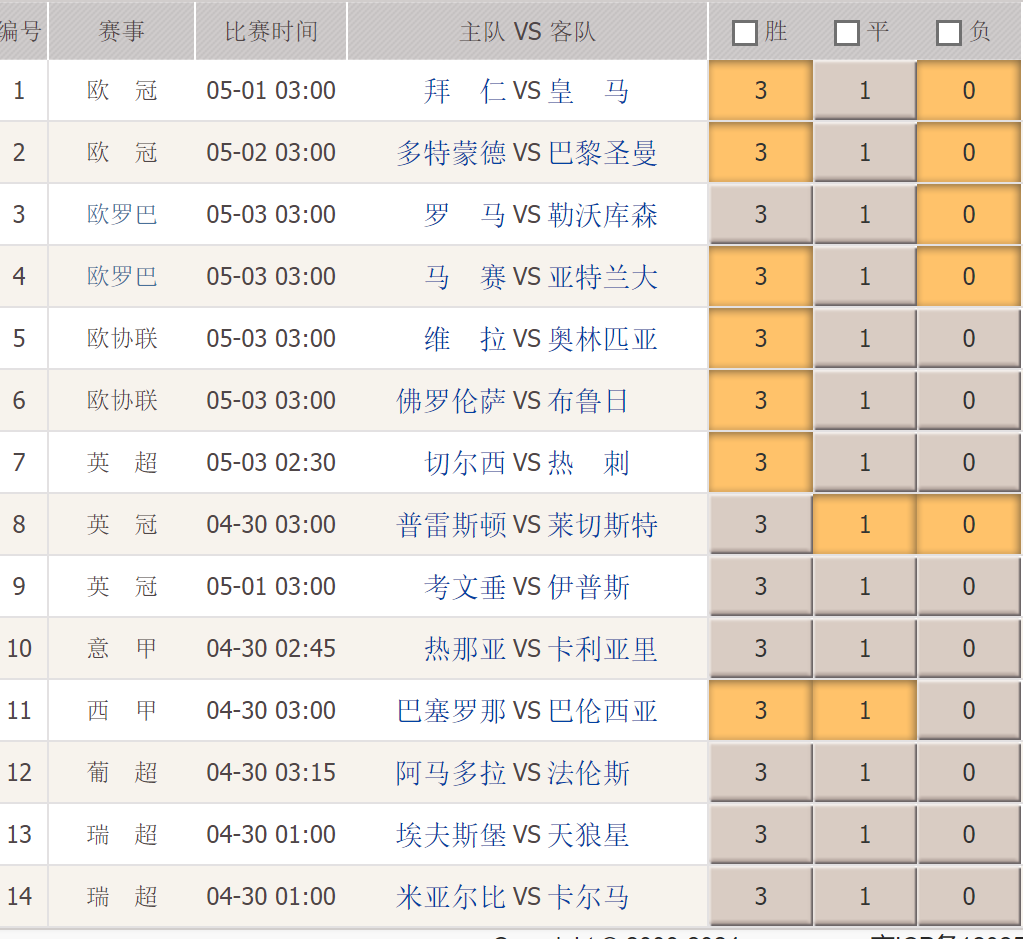This screenshot has height=939, width=1023.
Task: Select win (3) for 阿马多拉 VS 法伦斯
Action: 761,773
